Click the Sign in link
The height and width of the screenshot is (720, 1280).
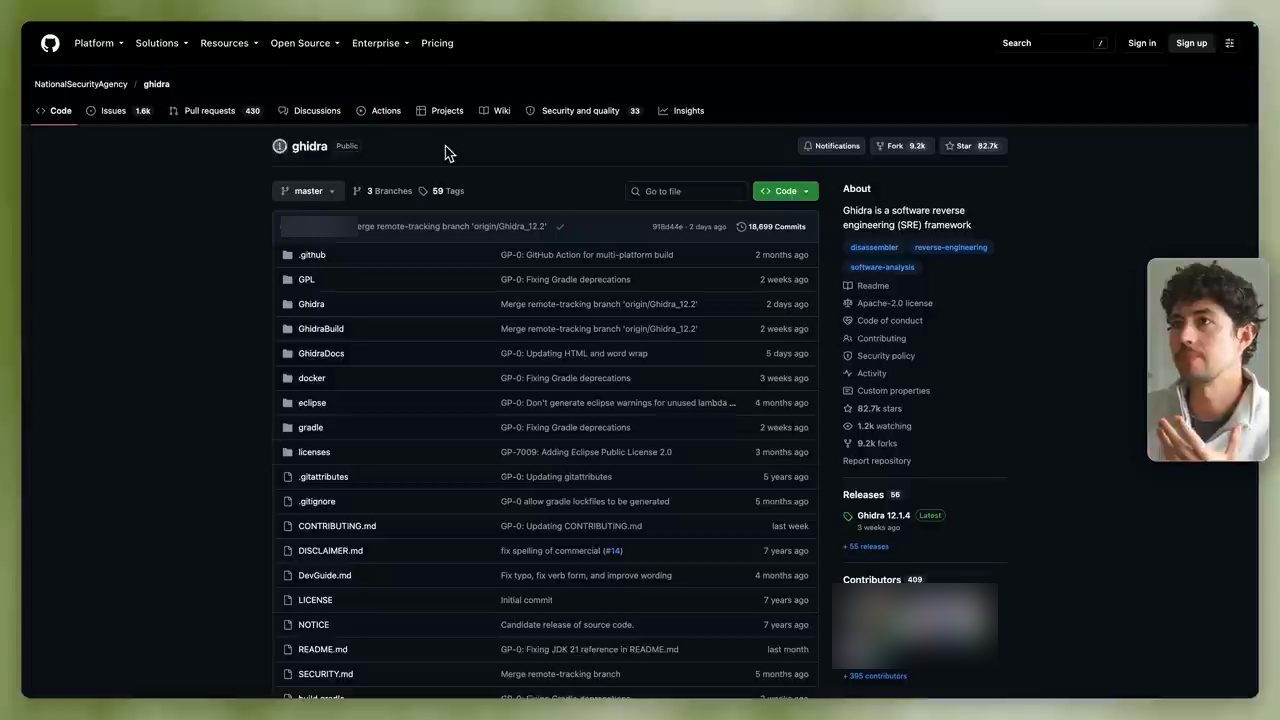[x=1142, y=43]
